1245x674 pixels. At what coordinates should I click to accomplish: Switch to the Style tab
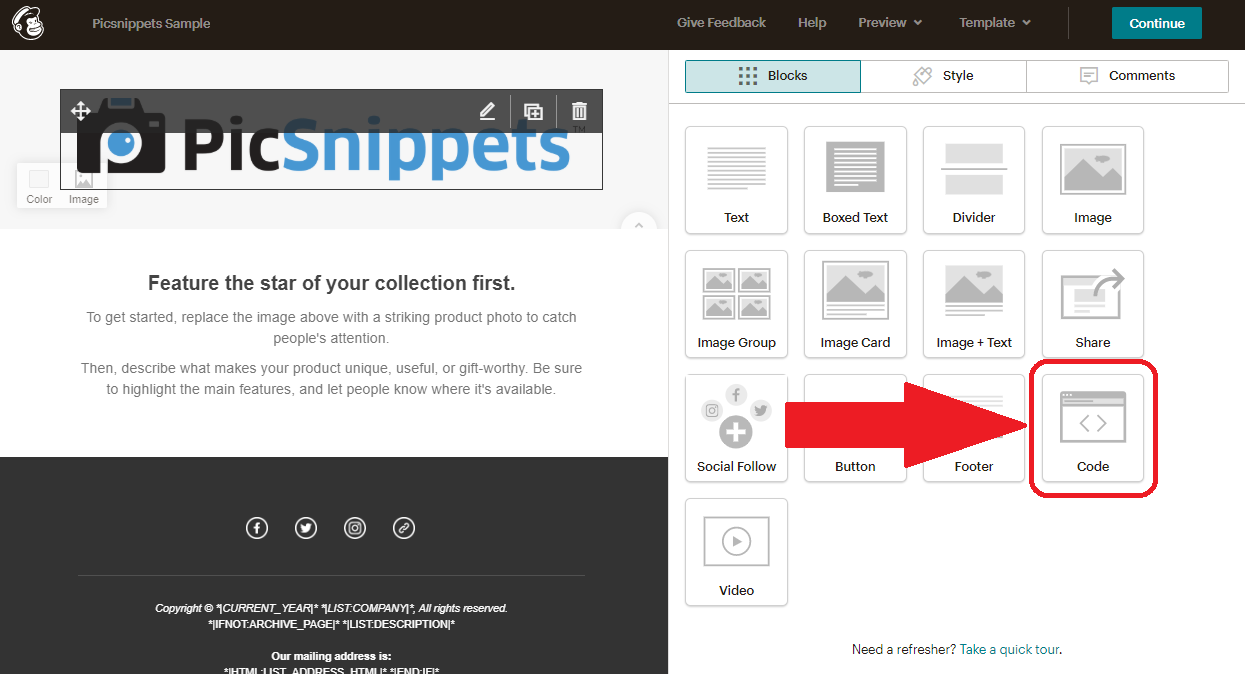[943, 76]
